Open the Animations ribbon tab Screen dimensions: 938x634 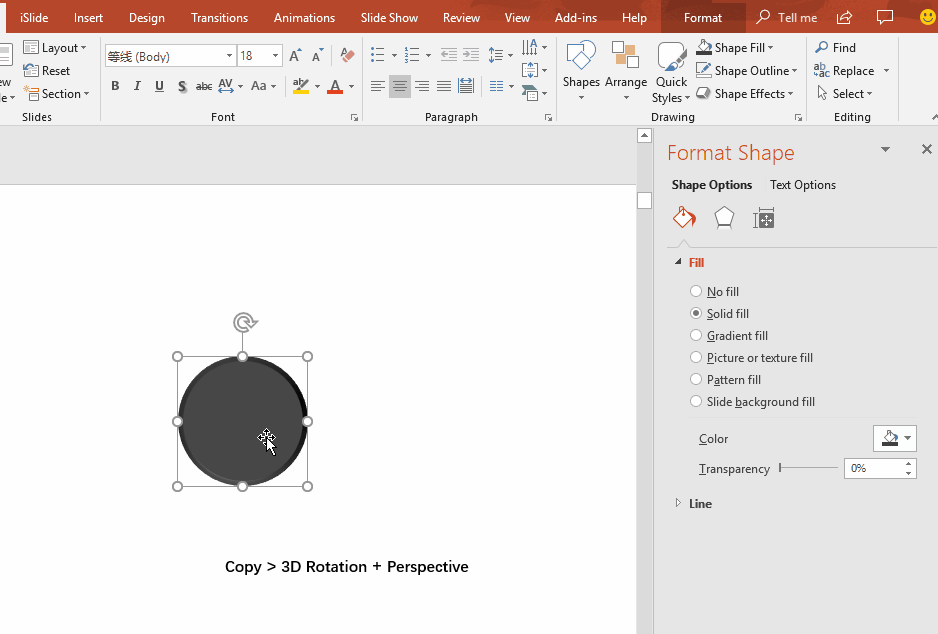(304, 17)
